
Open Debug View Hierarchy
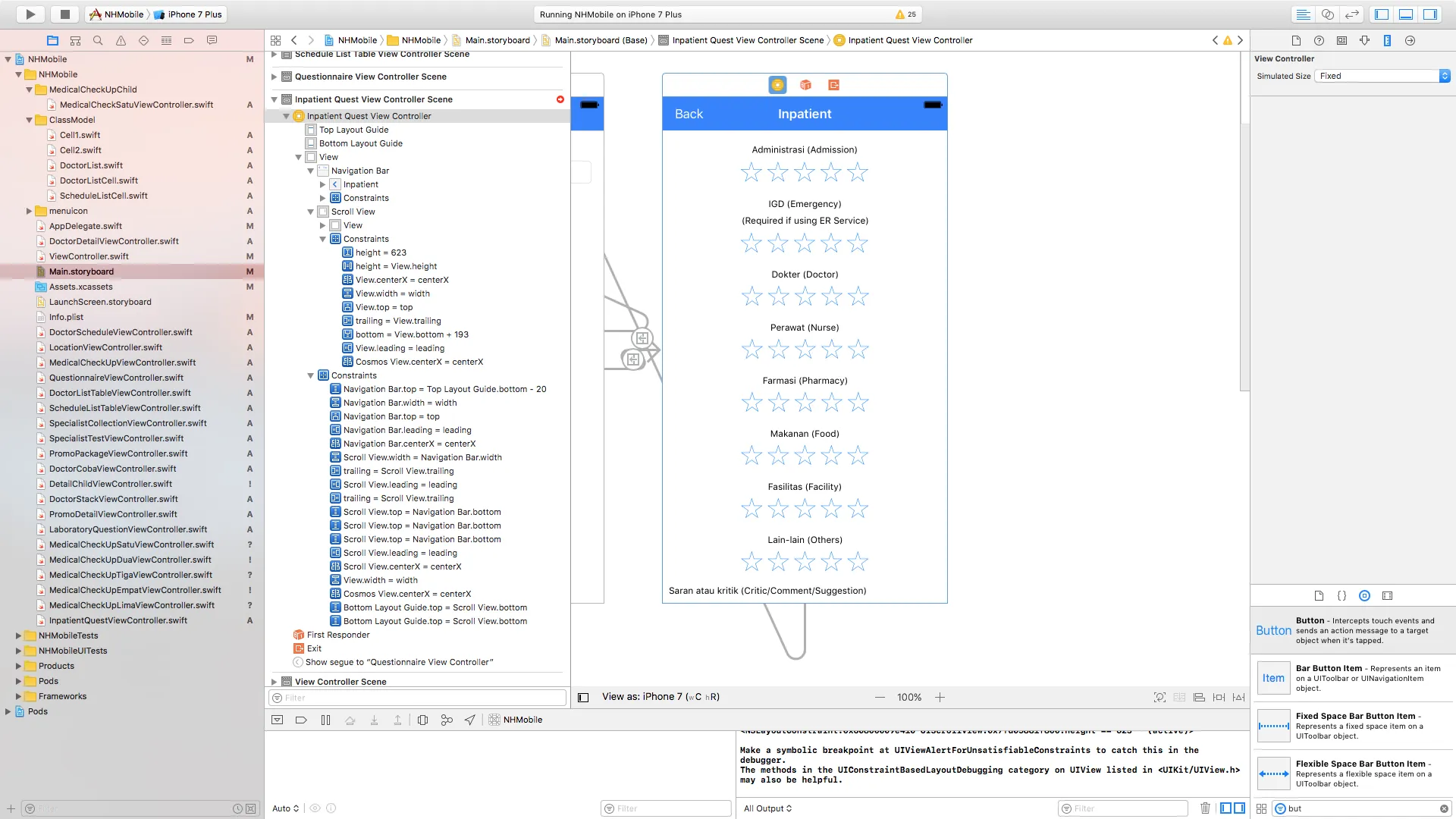click(x=422, y=720)
